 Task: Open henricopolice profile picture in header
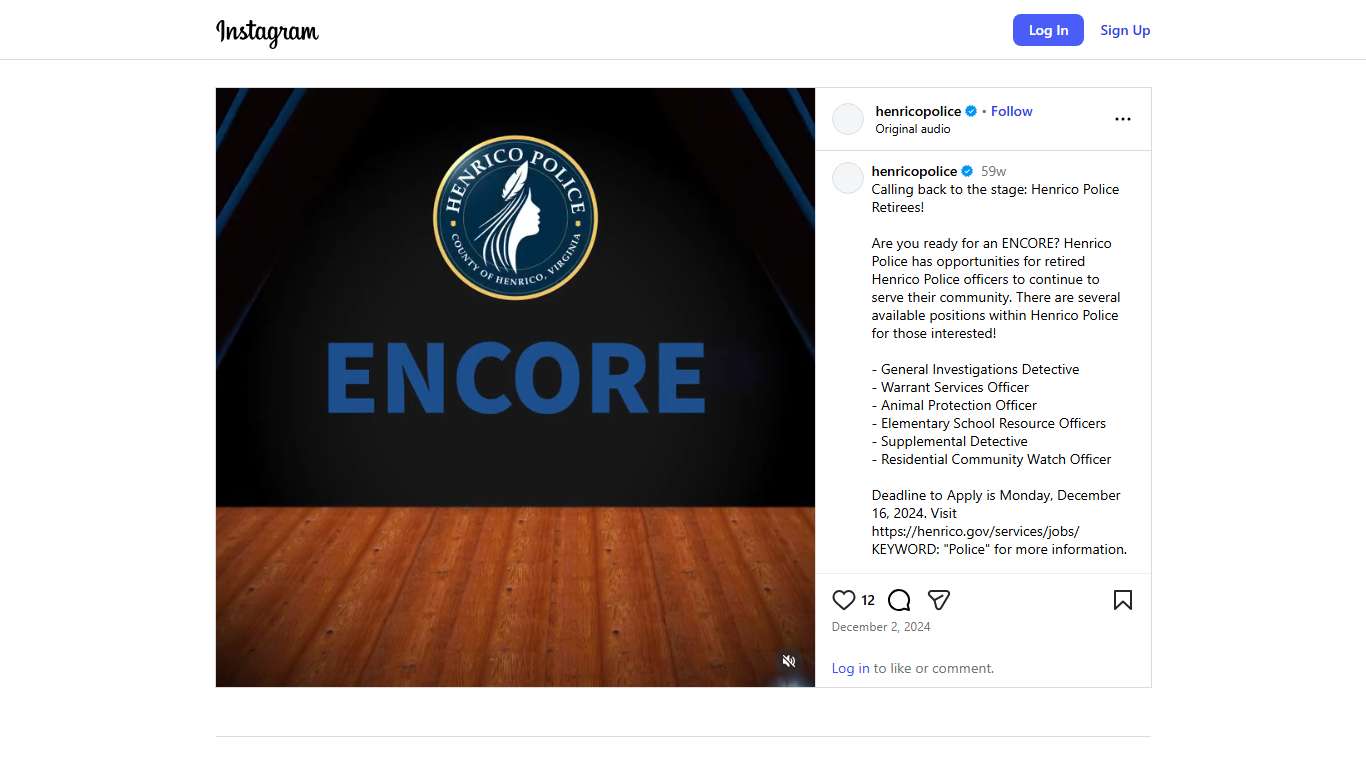click(848, 119)
